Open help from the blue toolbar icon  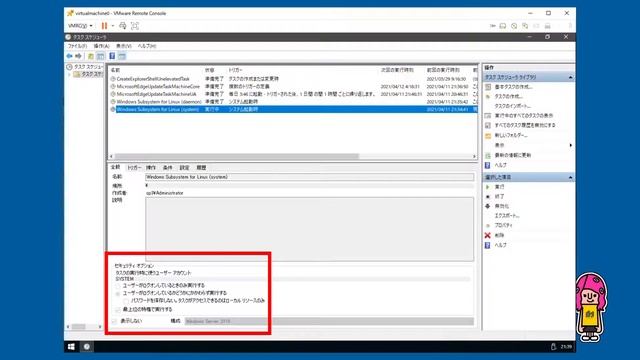(x=112, y=56)
